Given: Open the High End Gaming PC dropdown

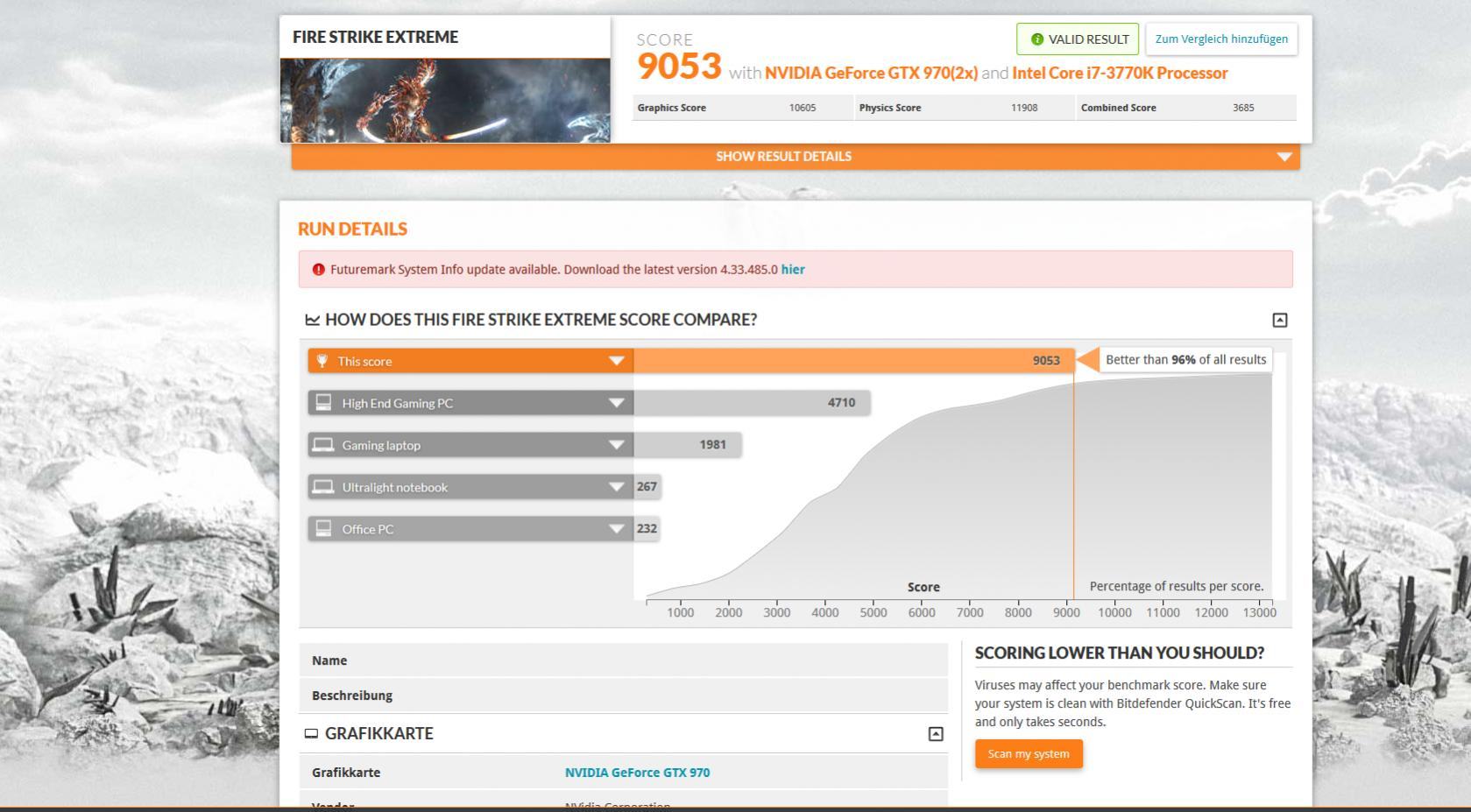Looking at the screenshot, I should point(616,403).
